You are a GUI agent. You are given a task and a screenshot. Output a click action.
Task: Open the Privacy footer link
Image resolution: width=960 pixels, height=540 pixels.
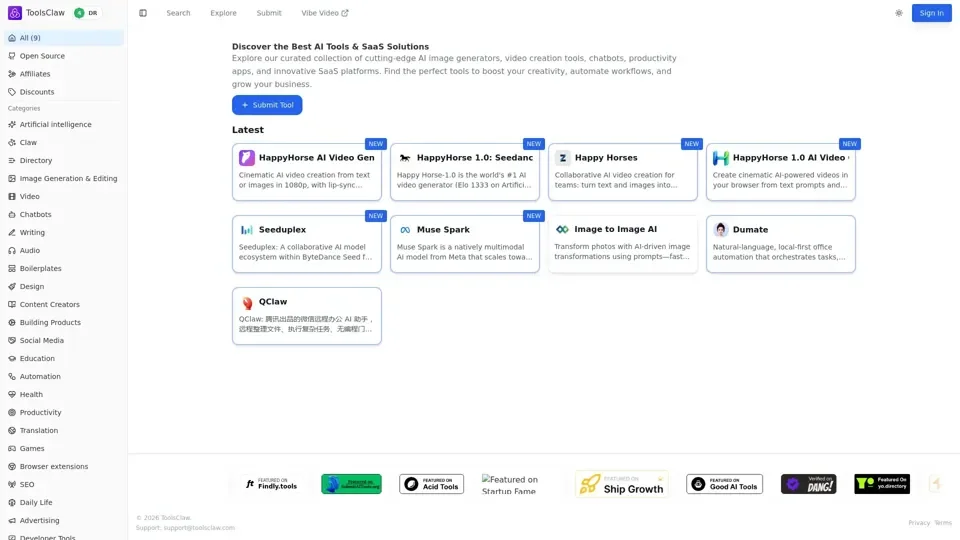coord(918,523)
